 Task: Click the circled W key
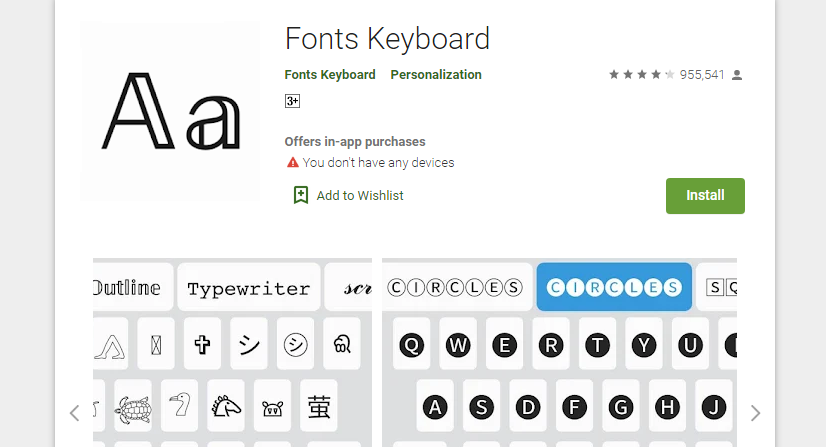coord(458,345)
